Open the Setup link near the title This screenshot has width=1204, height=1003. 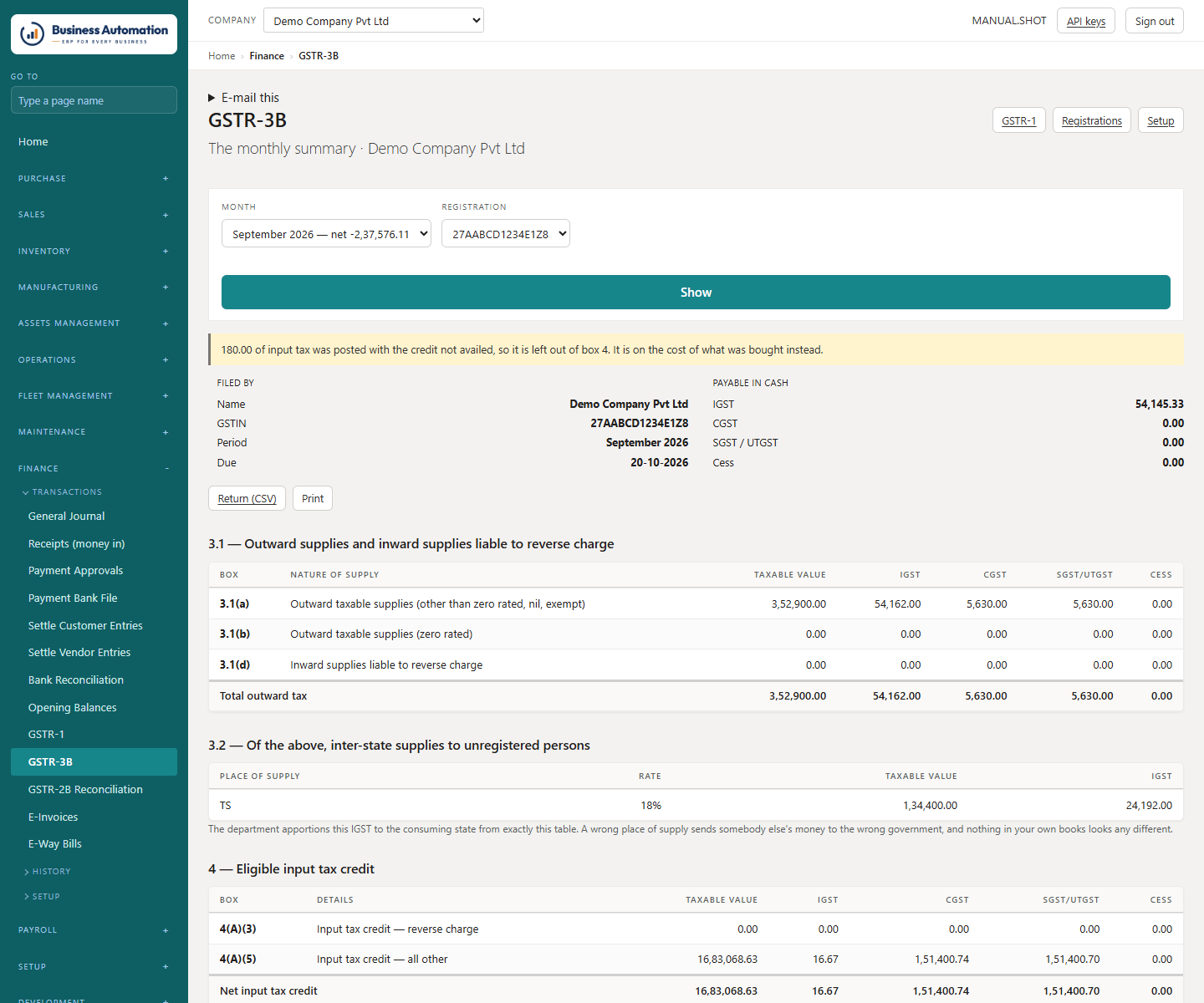pos(1161,120)
